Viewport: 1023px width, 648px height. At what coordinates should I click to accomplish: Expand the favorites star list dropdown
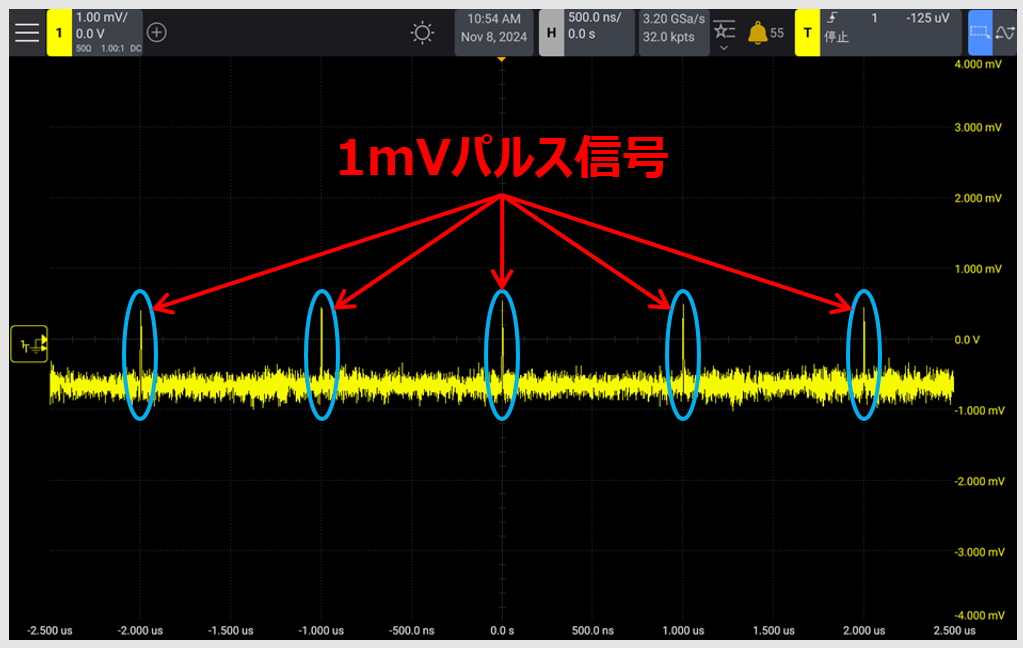point(724,36)
